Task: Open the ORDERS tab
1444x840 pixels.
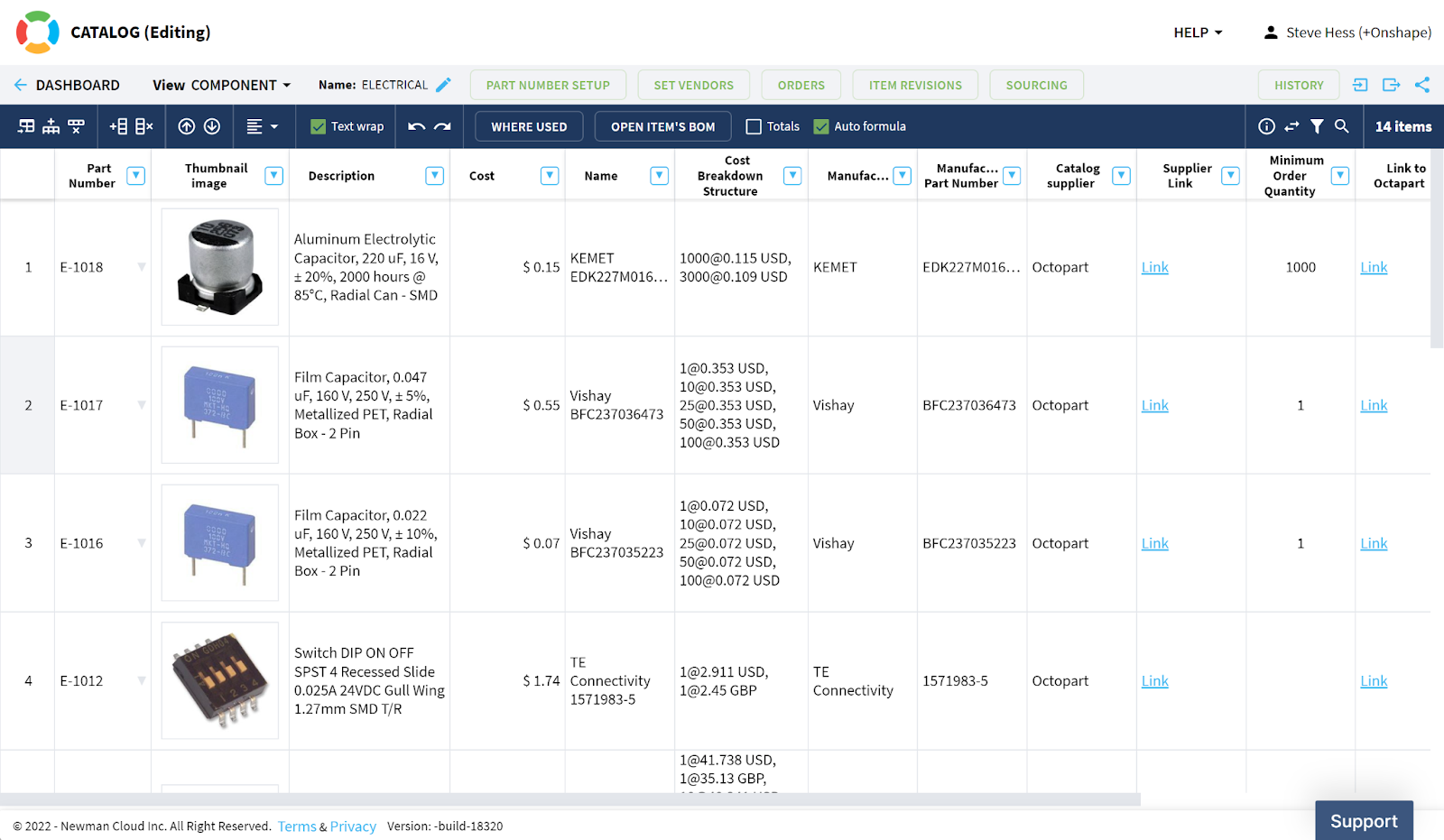Action: (x=801, y=85)
